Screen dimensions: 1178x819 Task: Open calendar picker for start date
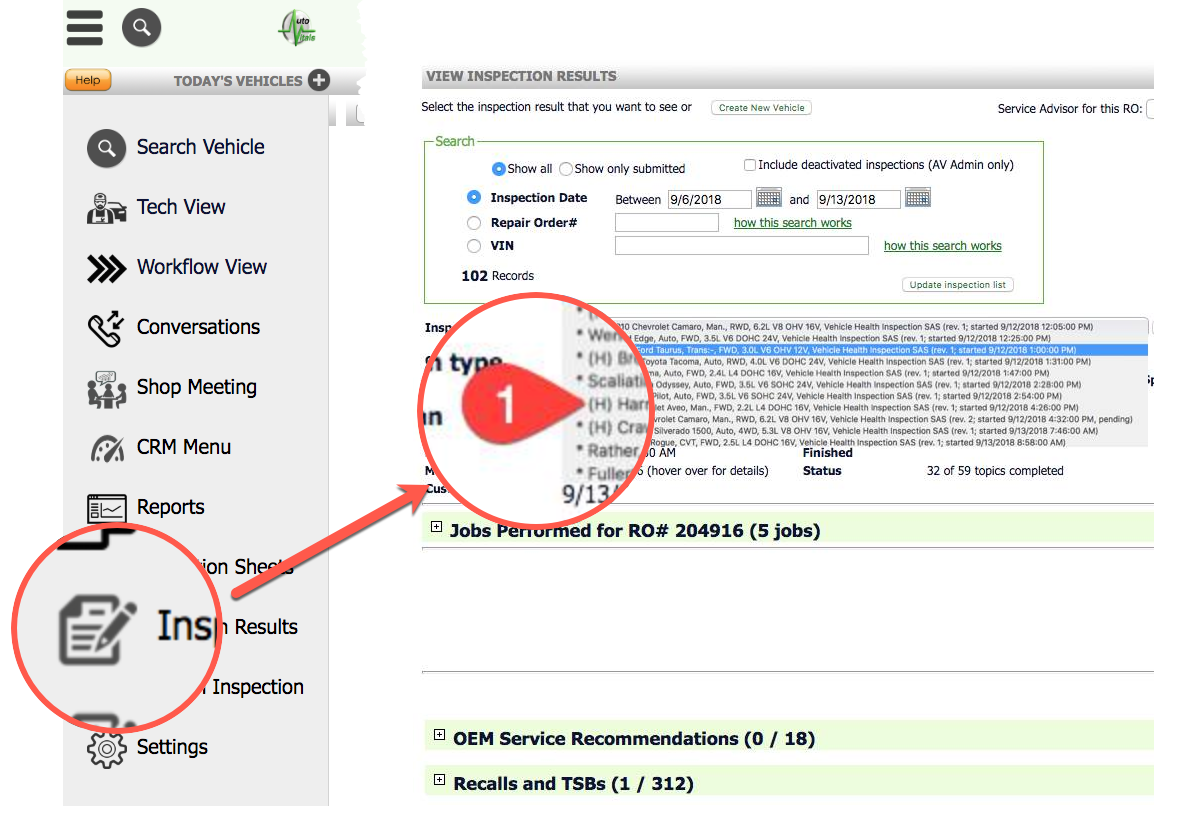tap(769, 198)
